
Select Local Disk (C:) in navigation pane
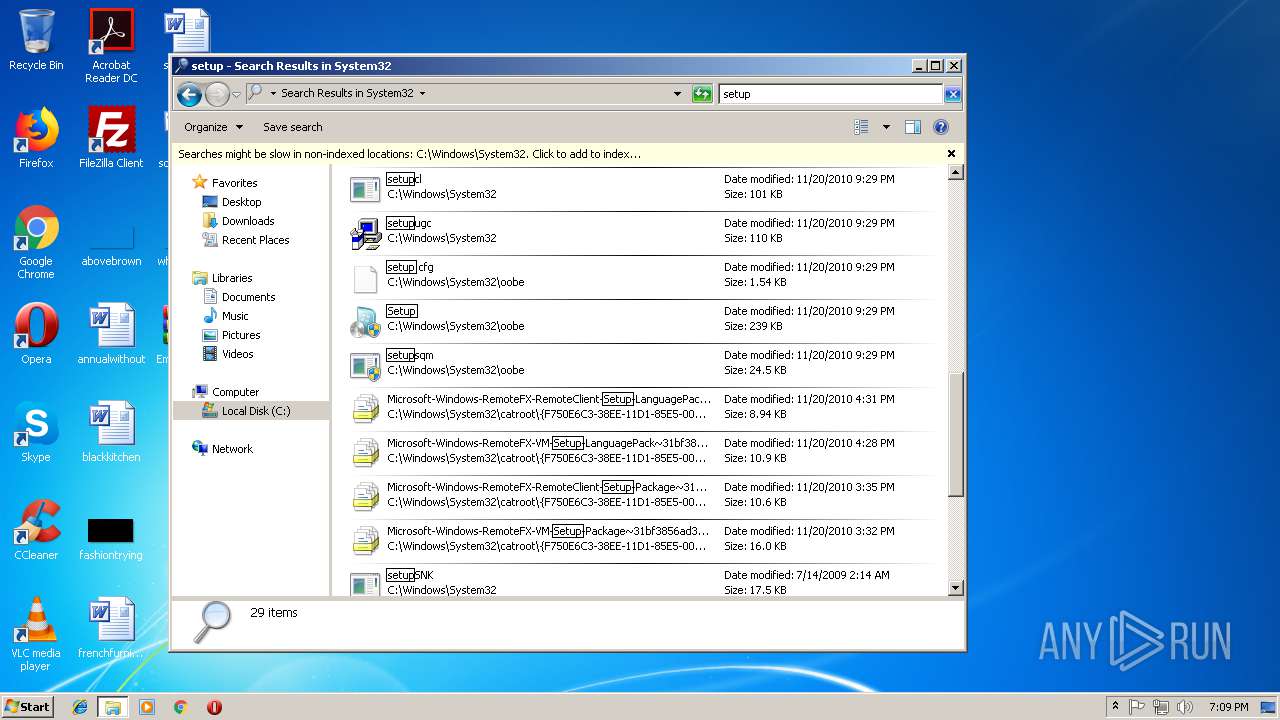coord(256,411)
